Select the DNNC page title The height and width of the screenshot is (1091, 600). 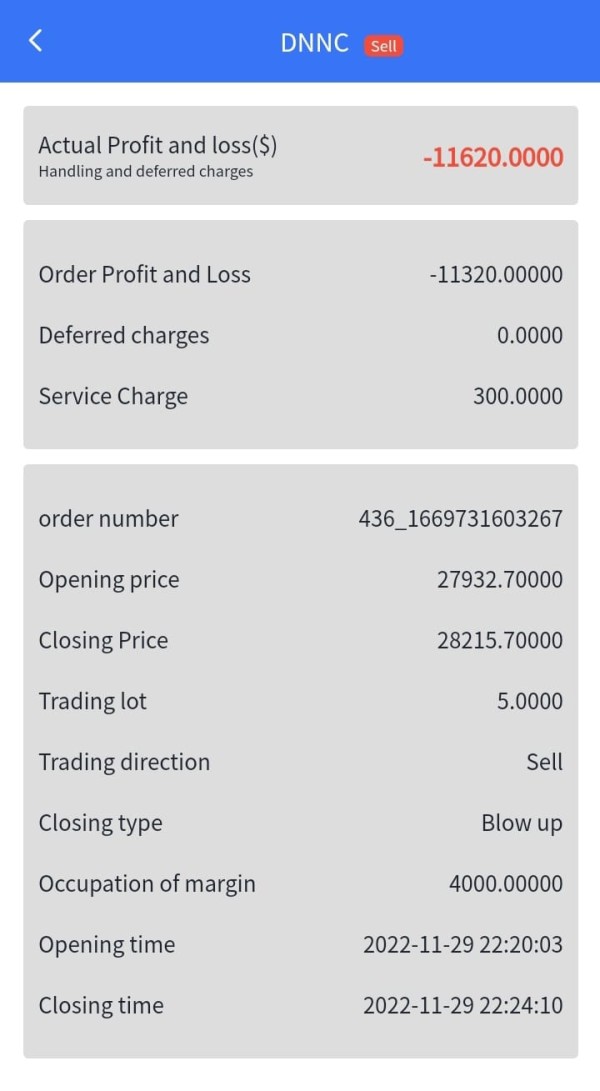[x=314, y=43]
